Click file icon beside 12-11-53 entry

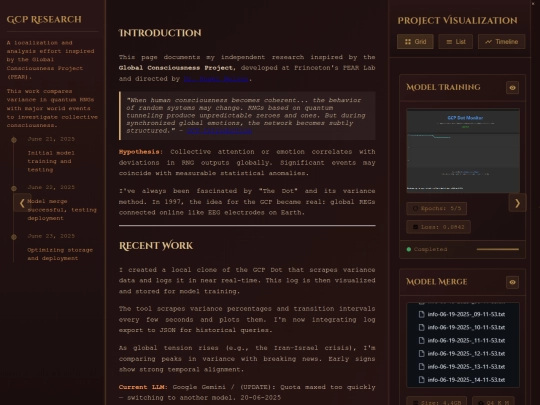pos(422,353)
